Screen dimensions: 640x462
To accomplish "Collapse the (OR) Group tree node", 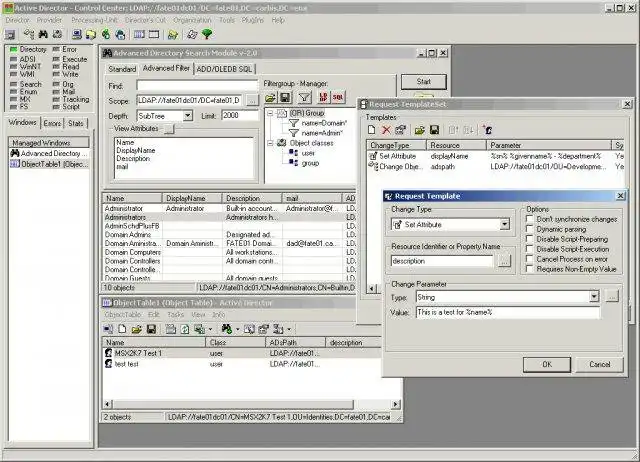I will pyautogui.click(x=270, y=113).
